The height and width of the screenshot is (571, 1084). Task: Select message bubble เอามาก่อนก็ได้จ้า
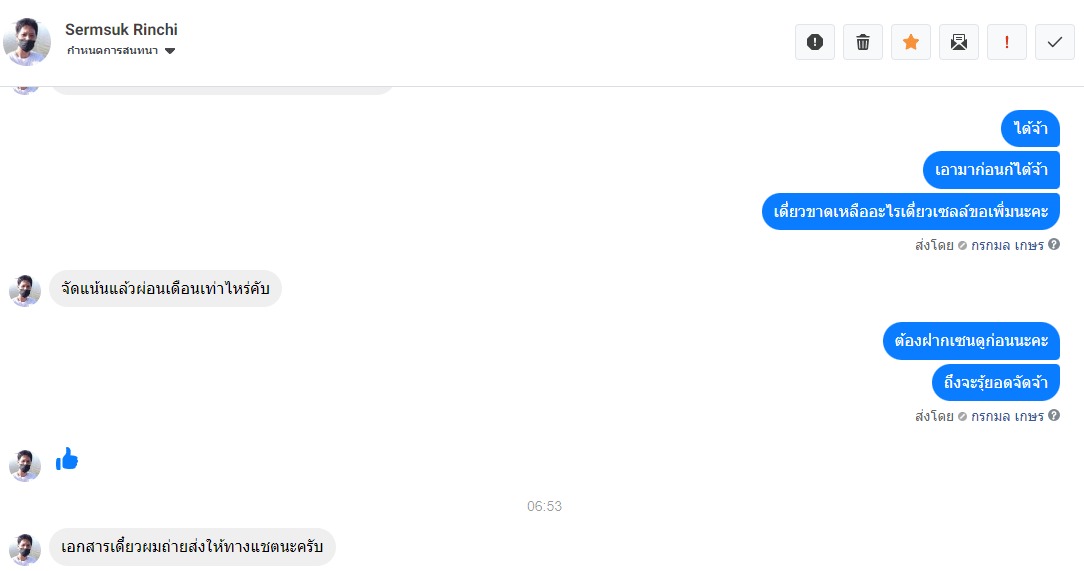[991, 170]
